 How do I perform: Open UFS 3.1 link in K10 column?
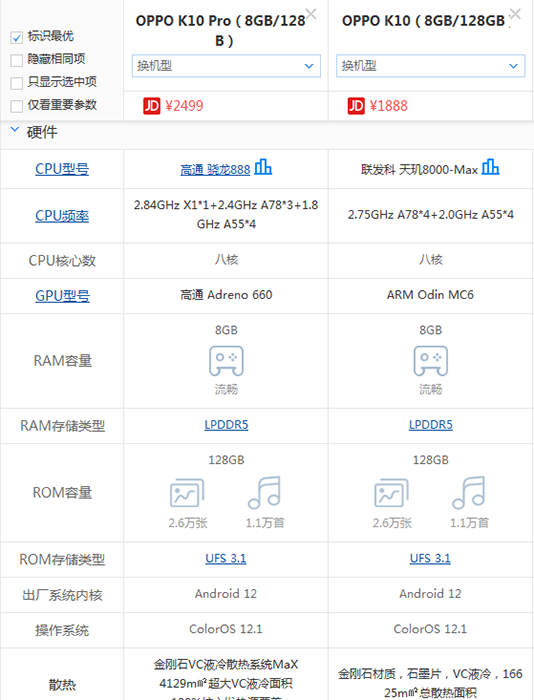pos(430,558)
